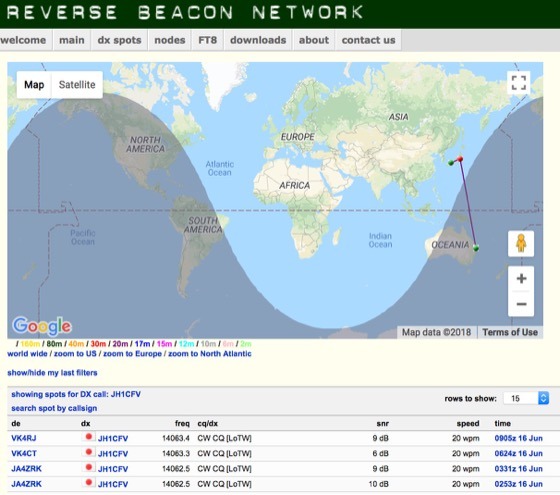Click the Street View pegman icon
Image resolution: width=560 pixels, height=495 pixels.
521,244
